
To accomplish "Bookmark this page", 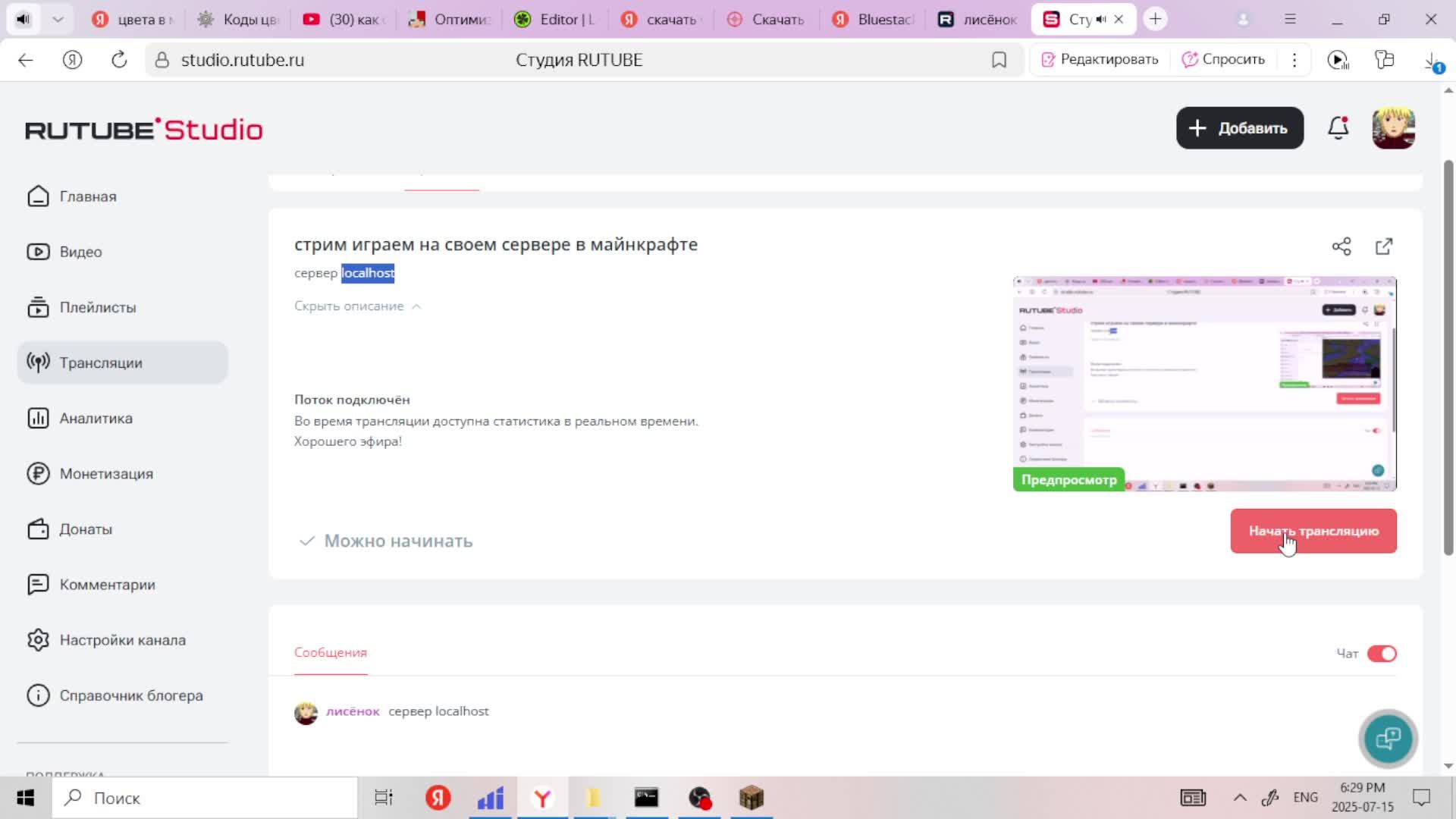I will 999,60.
